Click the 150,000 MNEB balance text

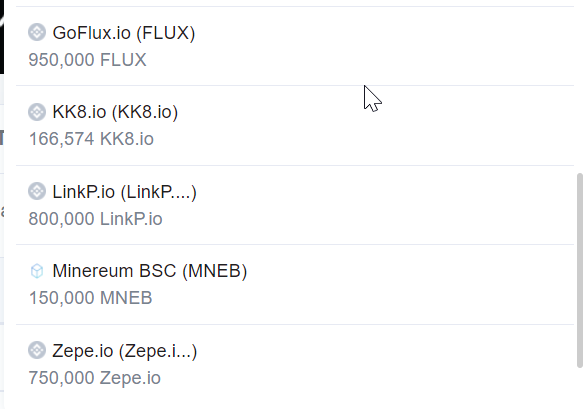click(x=91, y=298)
